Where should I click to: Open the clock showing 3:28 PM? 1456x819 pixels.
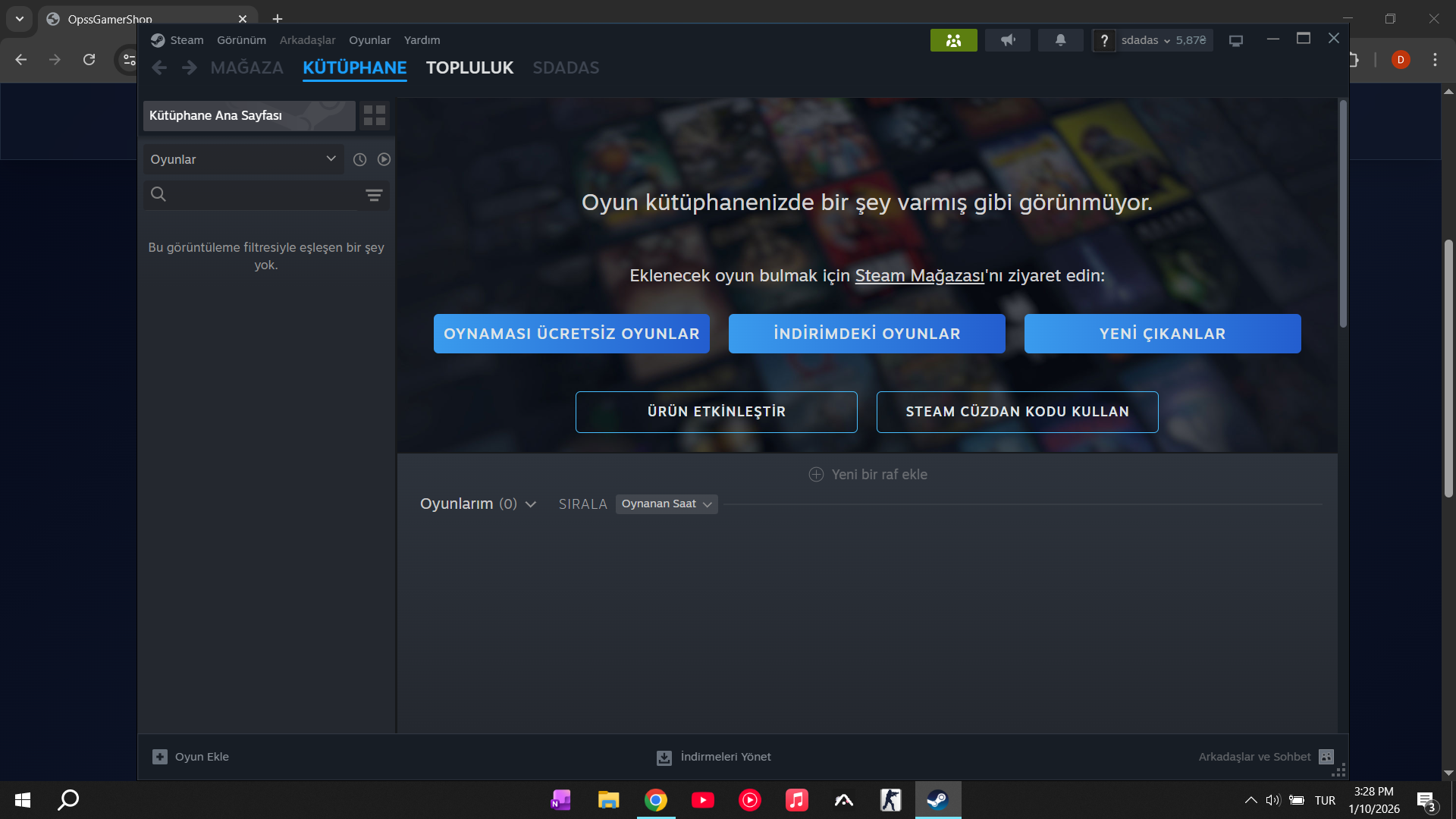point(1374,800)
